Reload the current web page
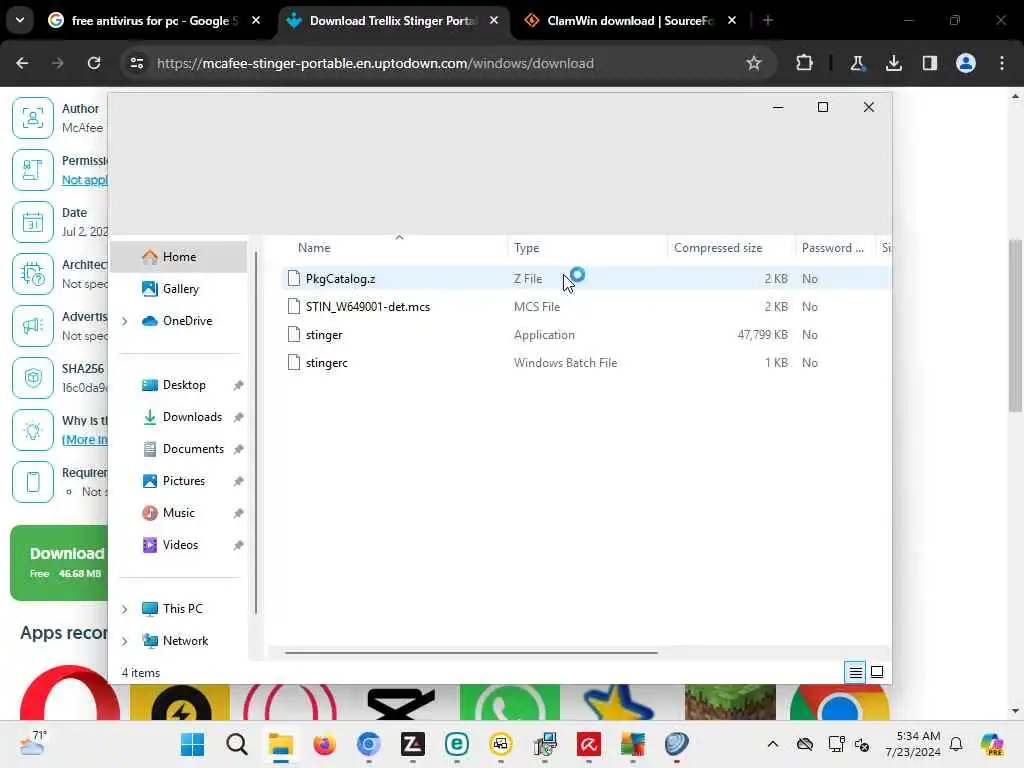This screenshot has width=1024, height=768. pos(94,63)
